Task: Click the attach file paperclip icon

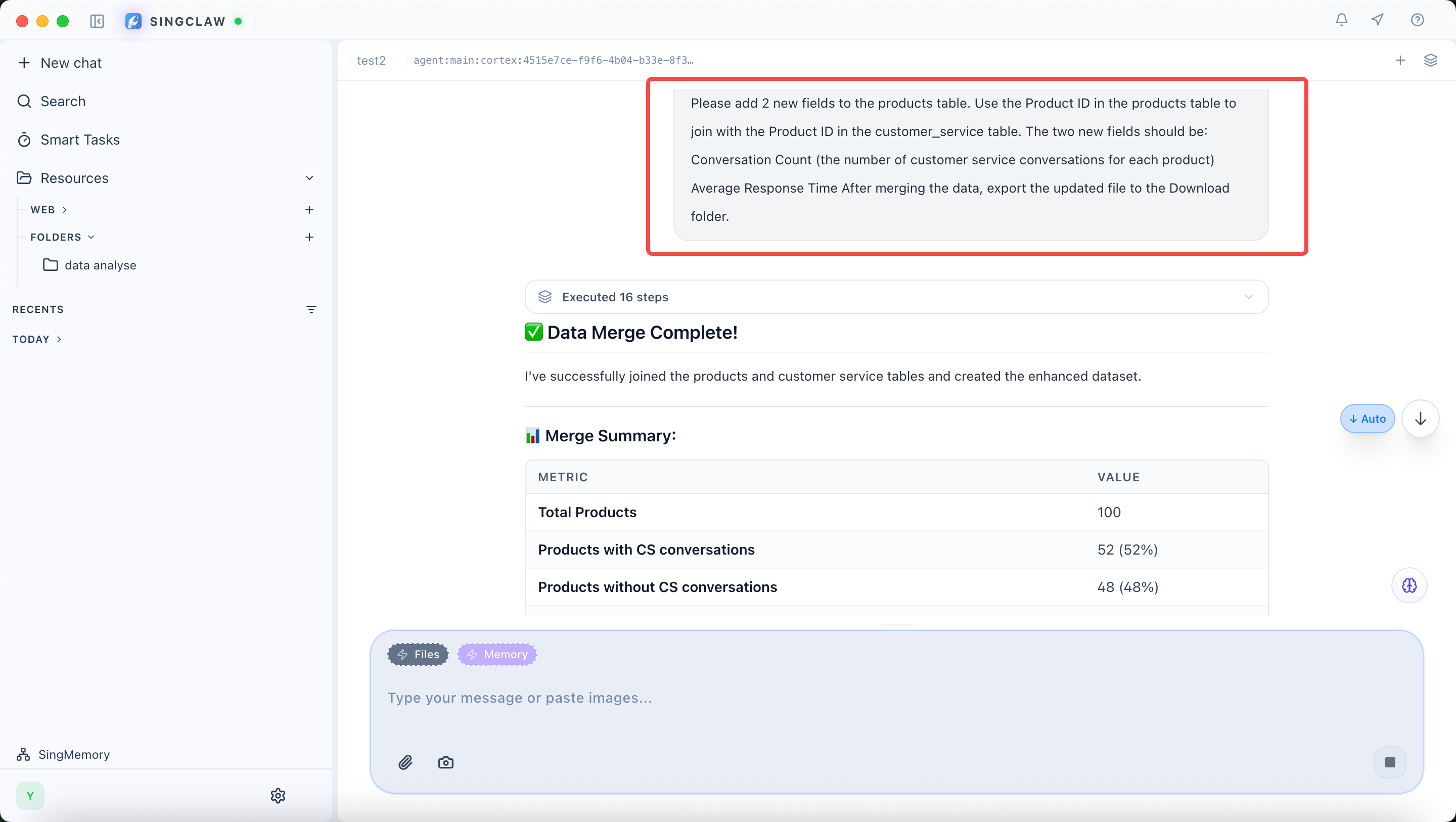Action: point(405,762)
